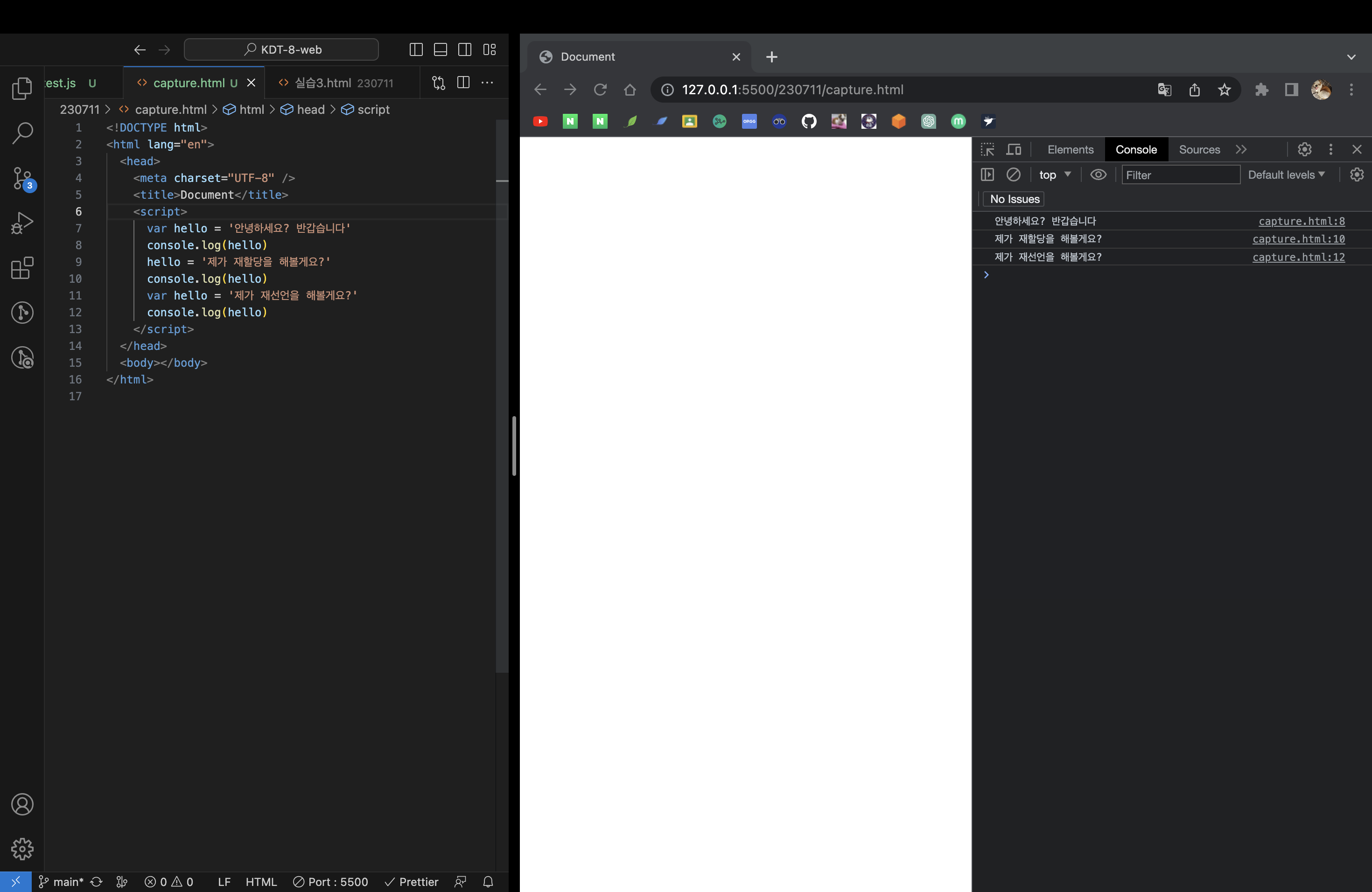
Task: Switch to the Elements DevTools tab
Action: tap(1071, 150)
